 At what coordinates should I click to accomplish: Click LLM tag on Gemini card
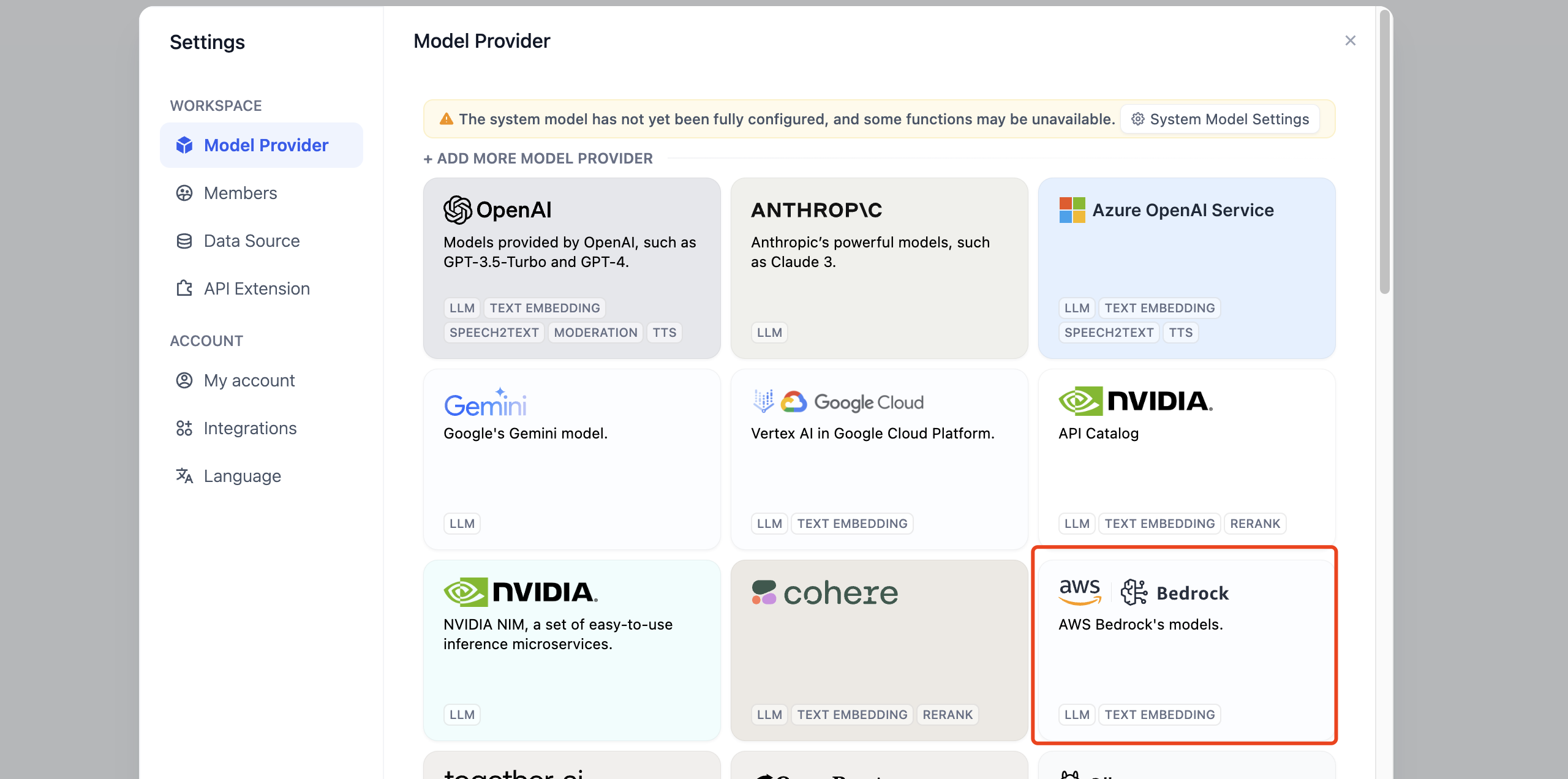[462, 524]
